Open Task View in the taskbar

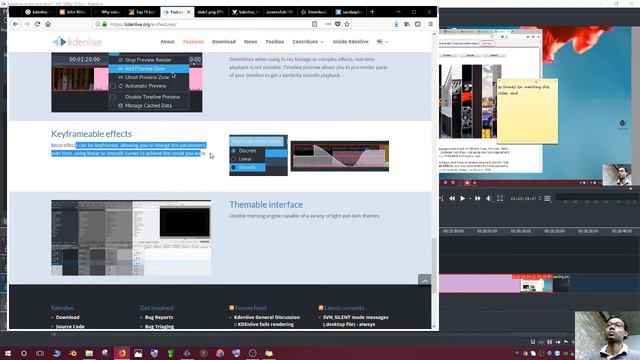coord(40,353)
